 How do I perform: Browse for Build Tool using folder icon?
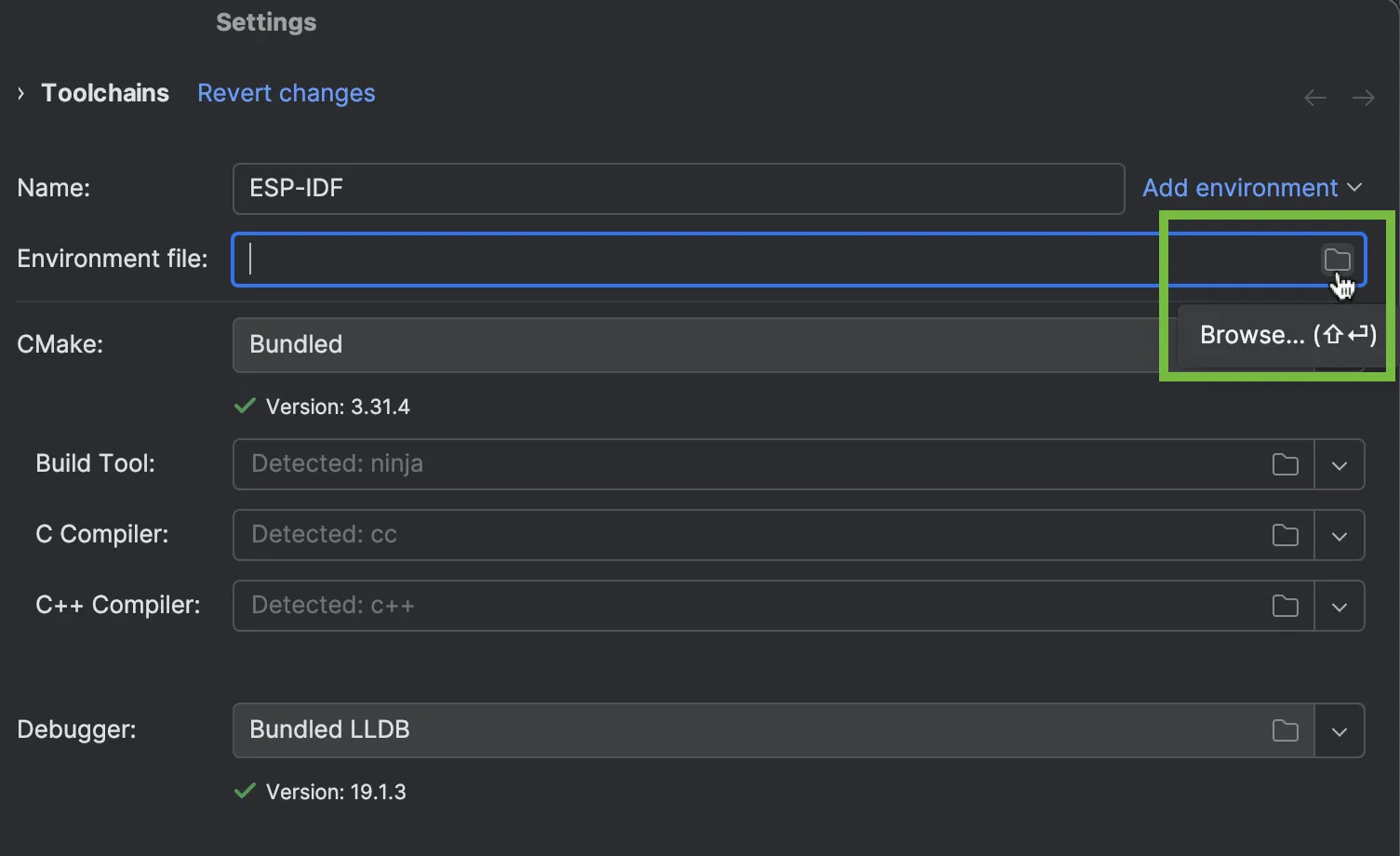[x=1285, y=464]
